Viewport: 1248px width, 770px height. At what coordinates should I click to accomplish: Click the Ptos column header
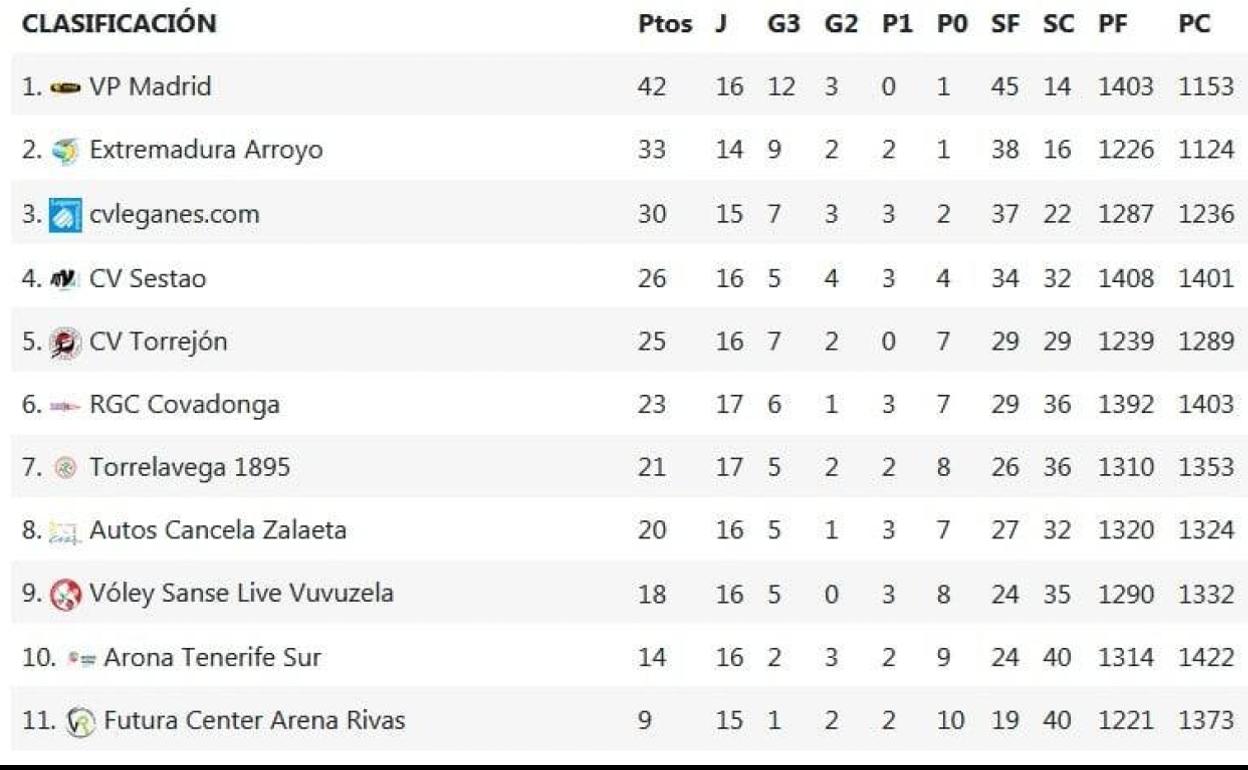(664, 25)
